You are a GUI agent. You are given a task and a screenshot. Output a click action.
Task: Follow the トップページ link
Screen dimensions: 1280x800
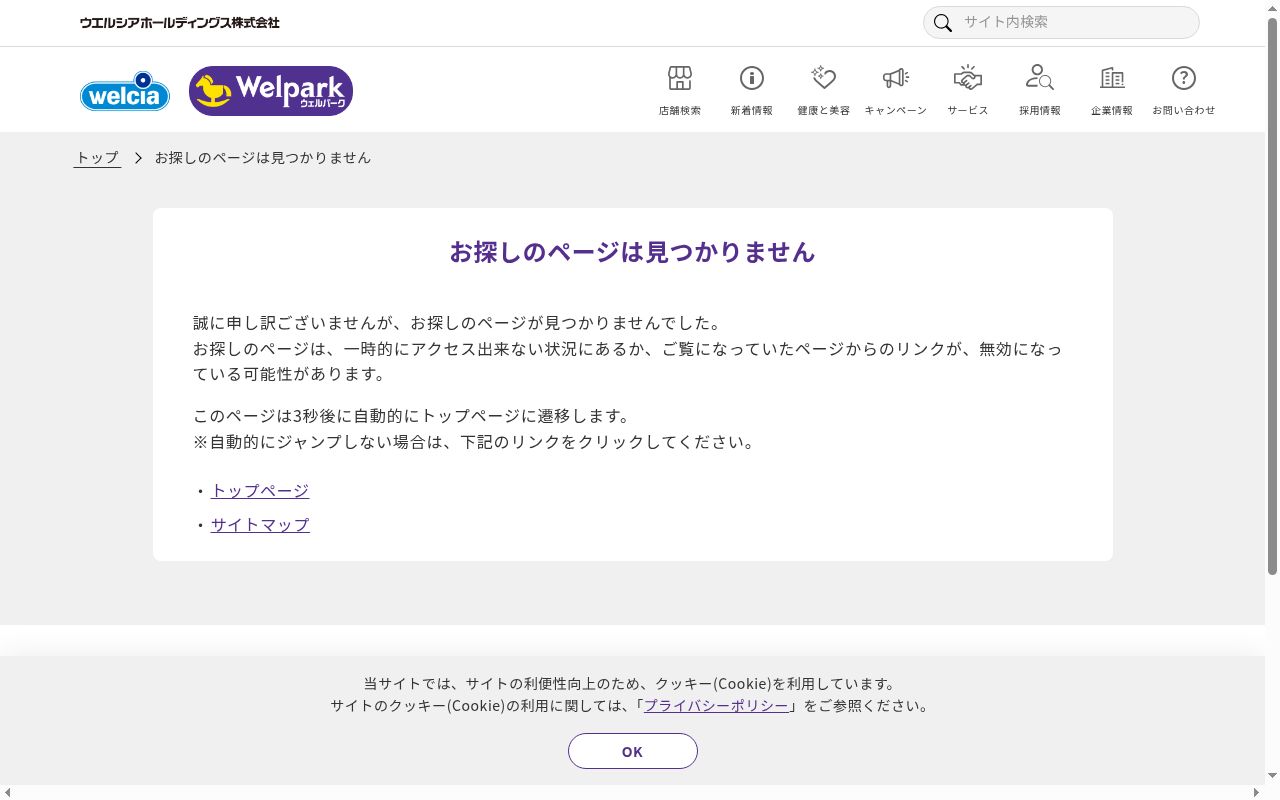260,491
